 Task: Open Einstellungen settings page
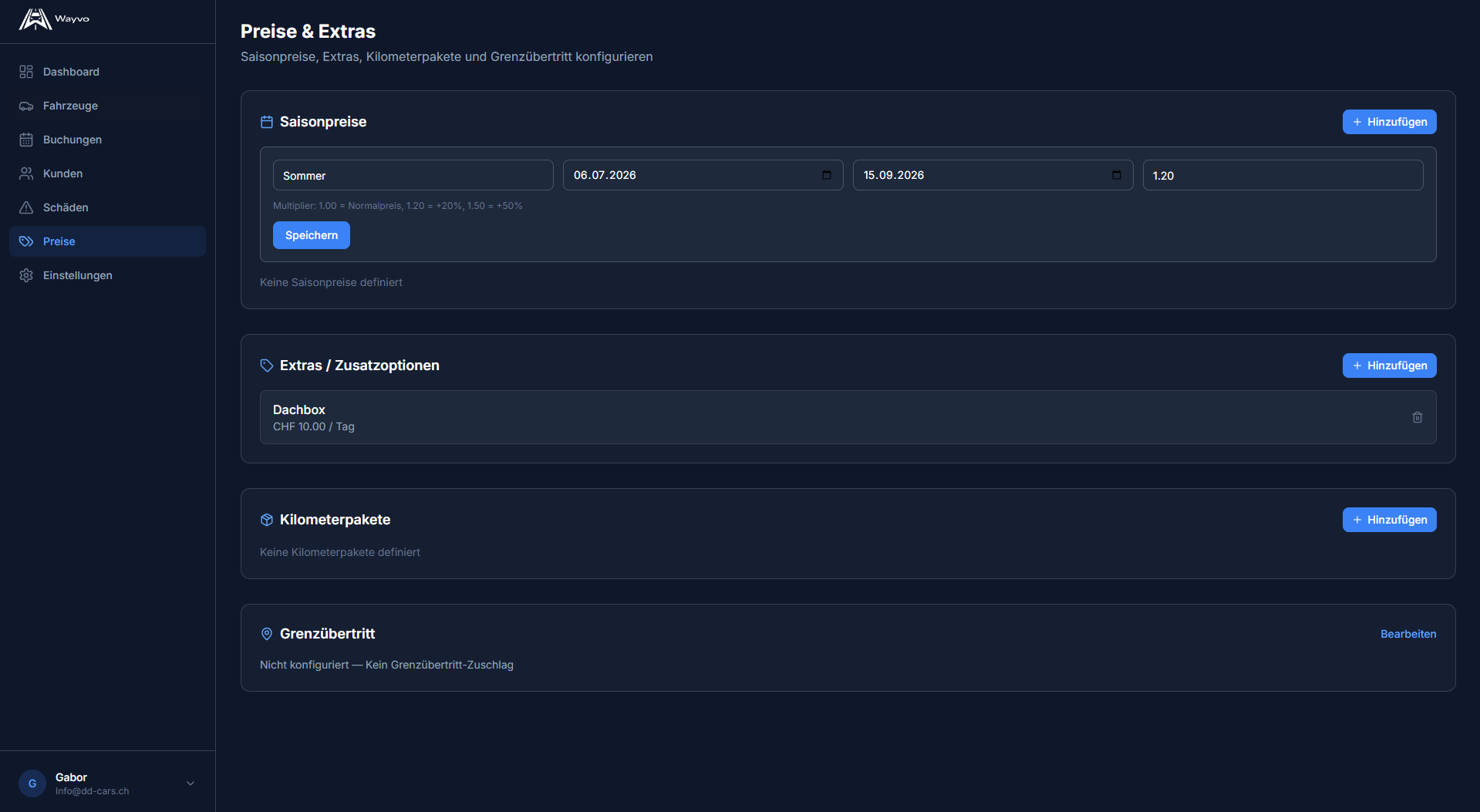[77, 275]
